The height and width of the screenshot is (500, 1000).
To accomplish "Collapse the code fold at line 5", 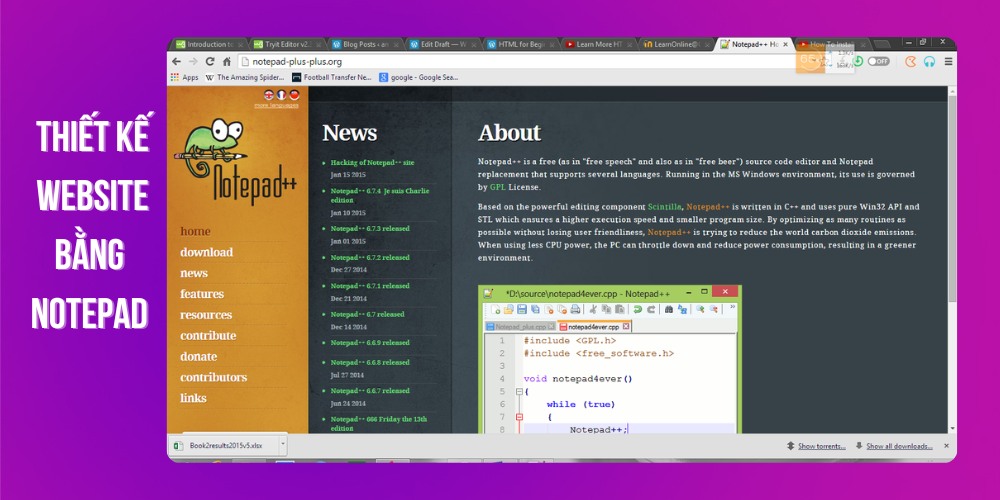I will coord(519,392).
